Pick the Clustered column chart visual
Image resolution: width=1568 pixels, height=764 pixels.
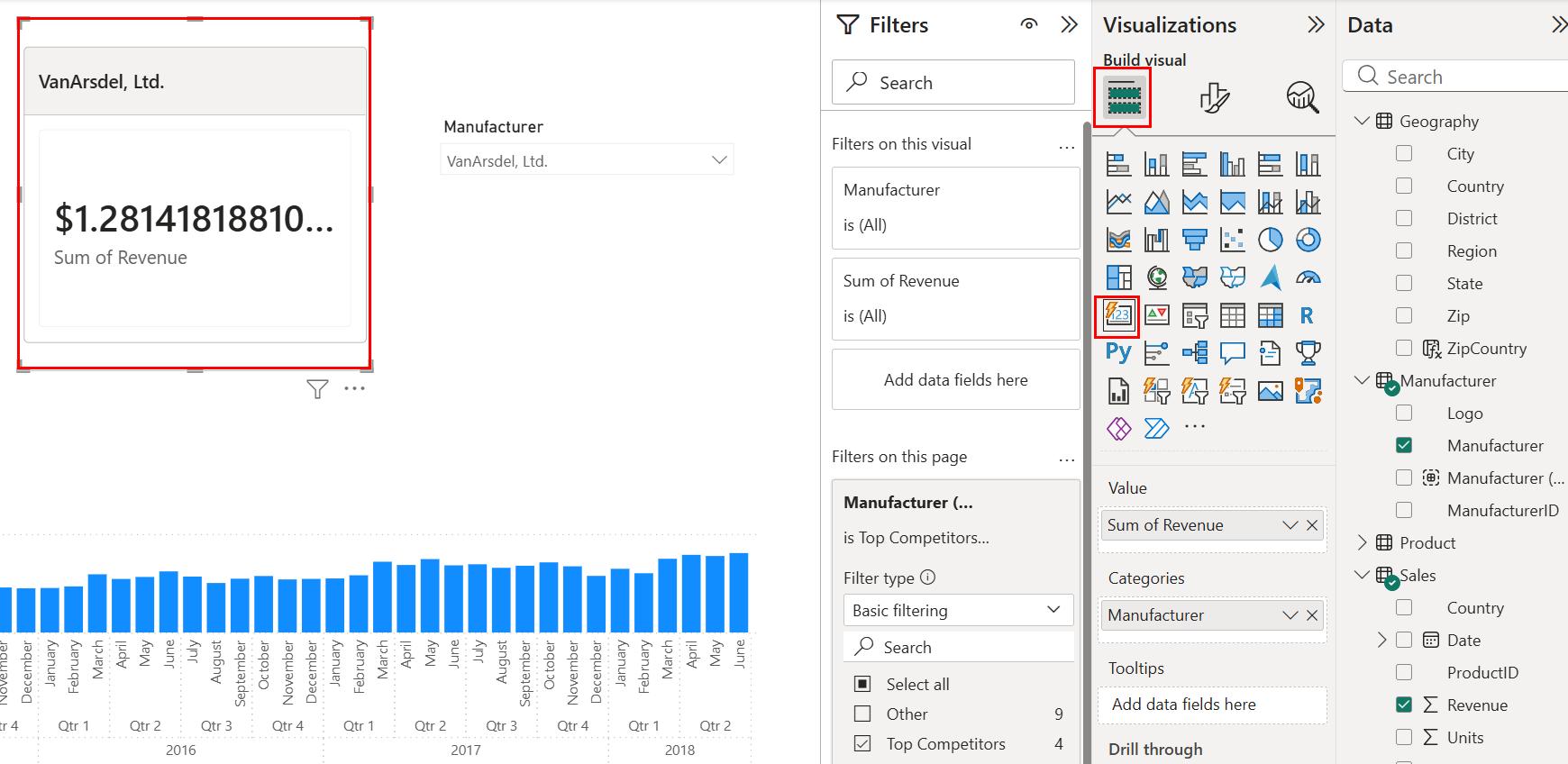click(x=1232, y=164)
